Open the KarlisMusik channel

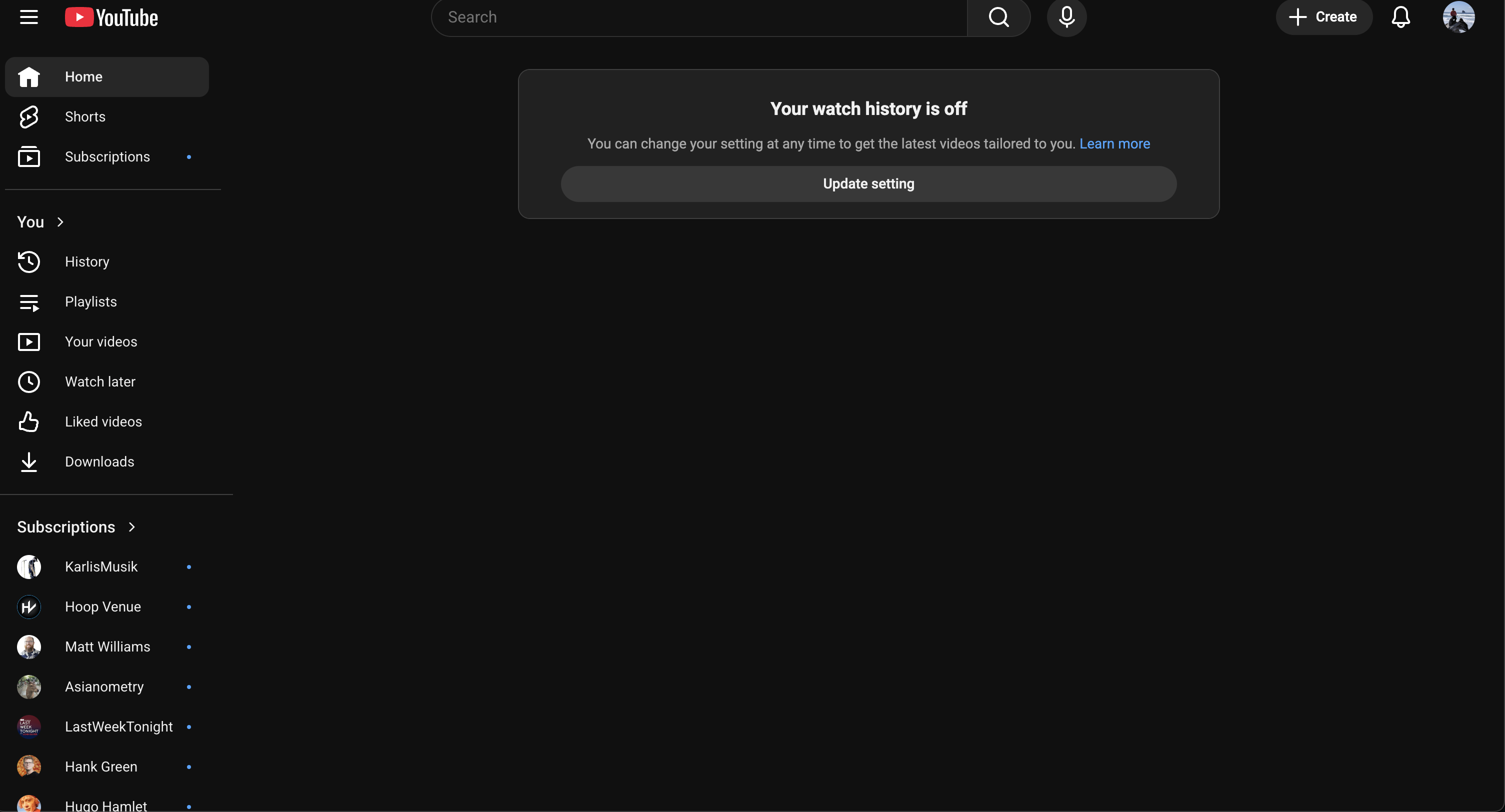tap(101, 566)
